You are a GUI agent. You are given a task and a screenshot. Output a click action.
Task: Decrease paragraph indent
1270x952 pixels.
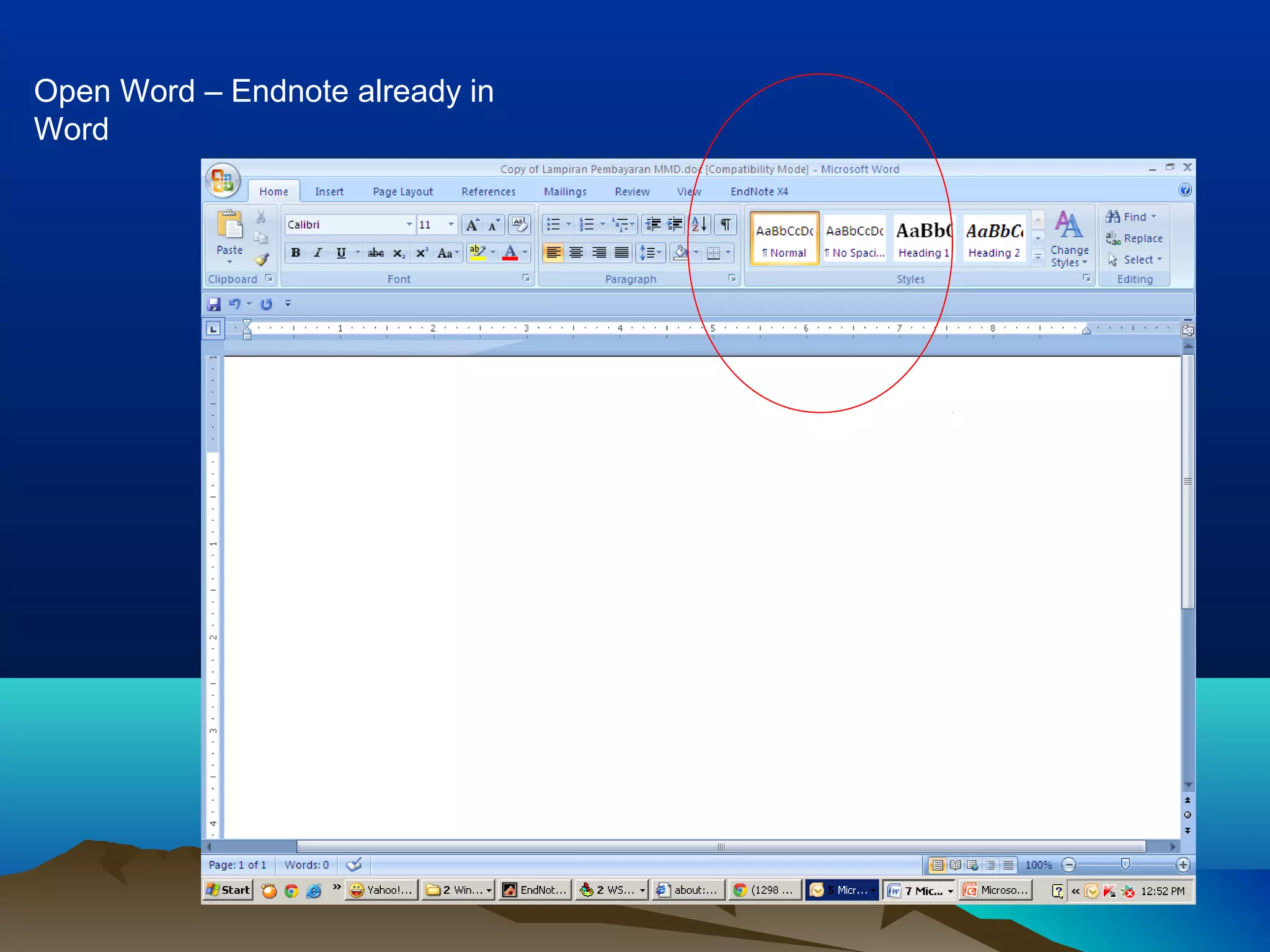tap(653, 224)
